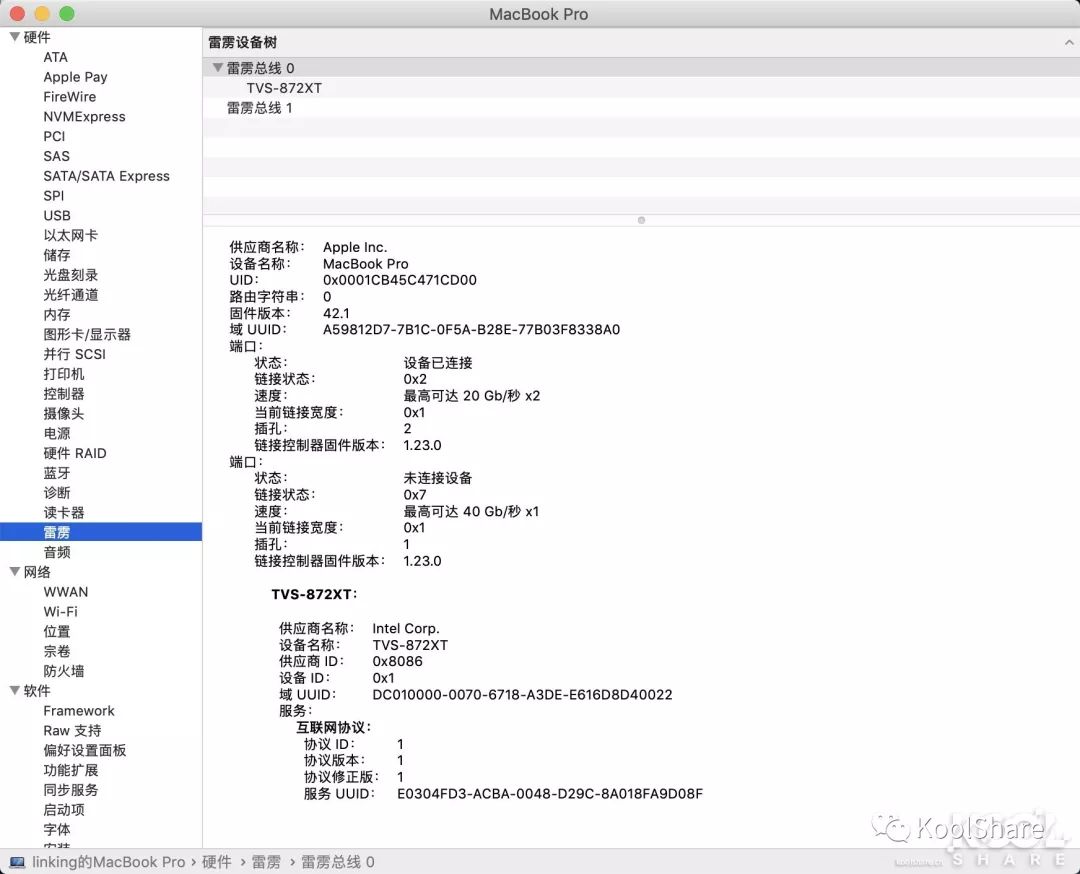Click the 雷雳设备树 column header
Viewport: 1080px width, 874px height.
tap(242, 43)
